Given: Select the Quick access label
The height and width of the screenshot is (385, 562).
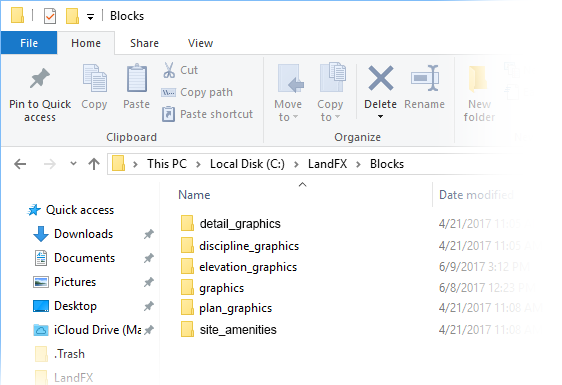Looking at the screenshot, I should coord(80,210).
